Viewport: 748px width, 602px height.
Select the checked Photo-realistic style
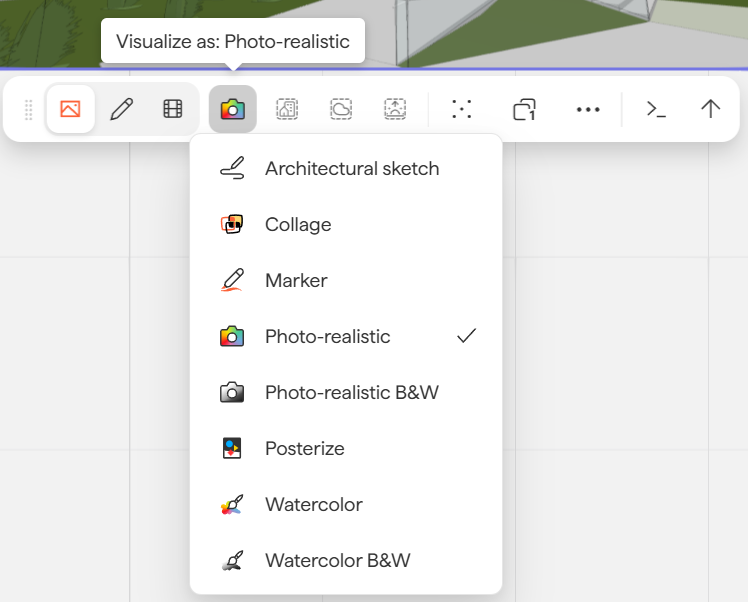[346, 336]
